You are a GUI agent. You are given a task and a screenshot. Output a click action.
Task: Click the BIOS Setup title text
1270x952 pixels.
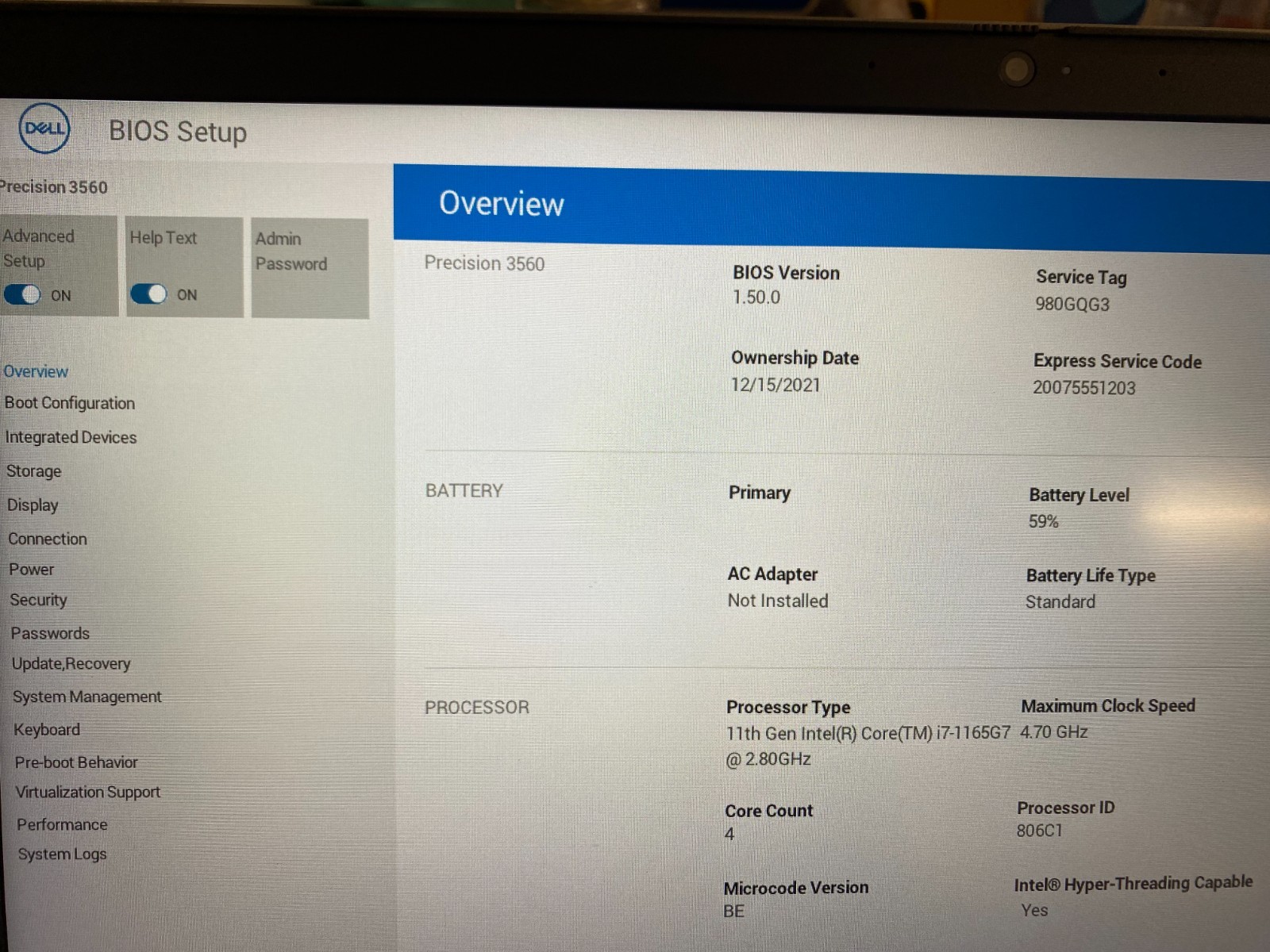click(178, 132)
